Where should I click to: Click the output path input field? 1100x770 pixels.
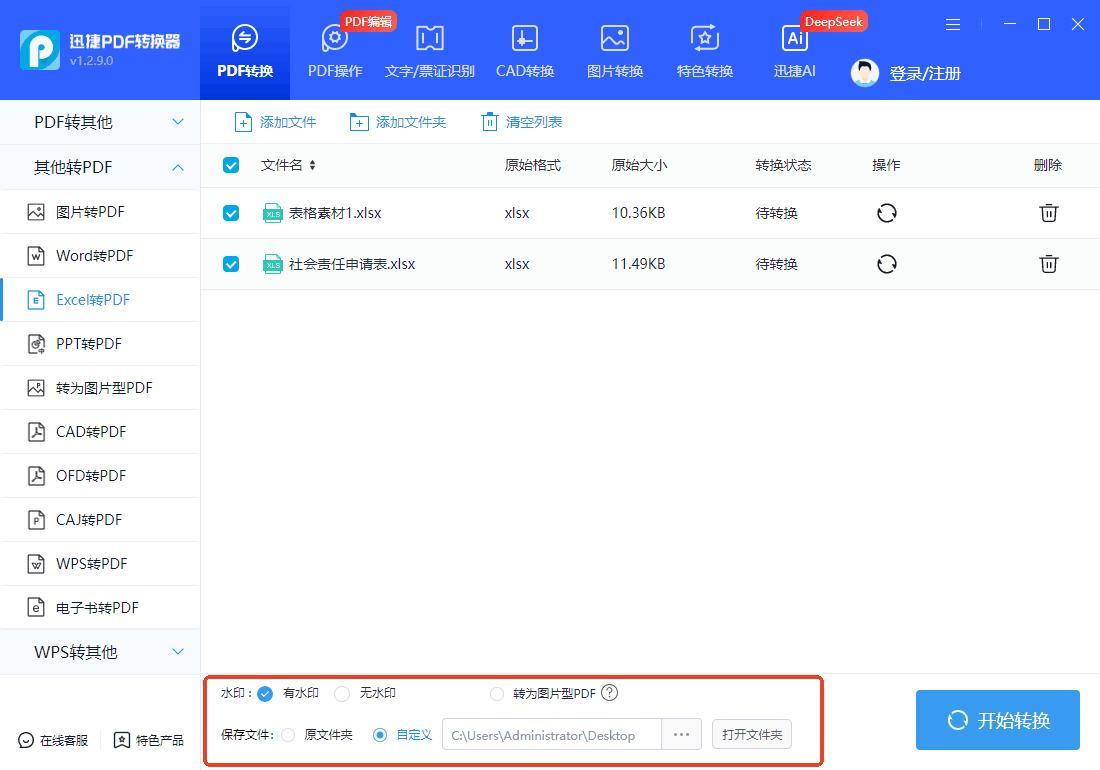click(x=551, y=735)
